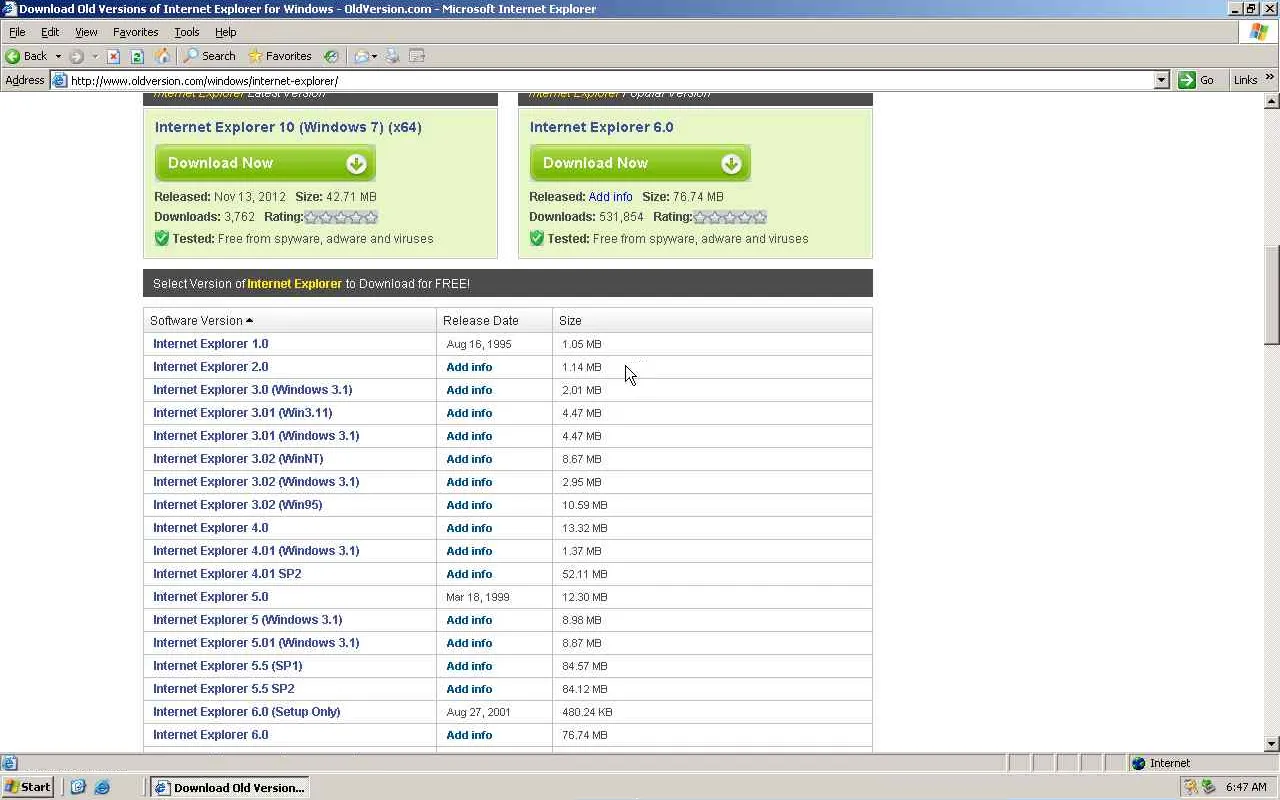
Task: Open the Back history dropdown arrow
Action: (58, 56)
